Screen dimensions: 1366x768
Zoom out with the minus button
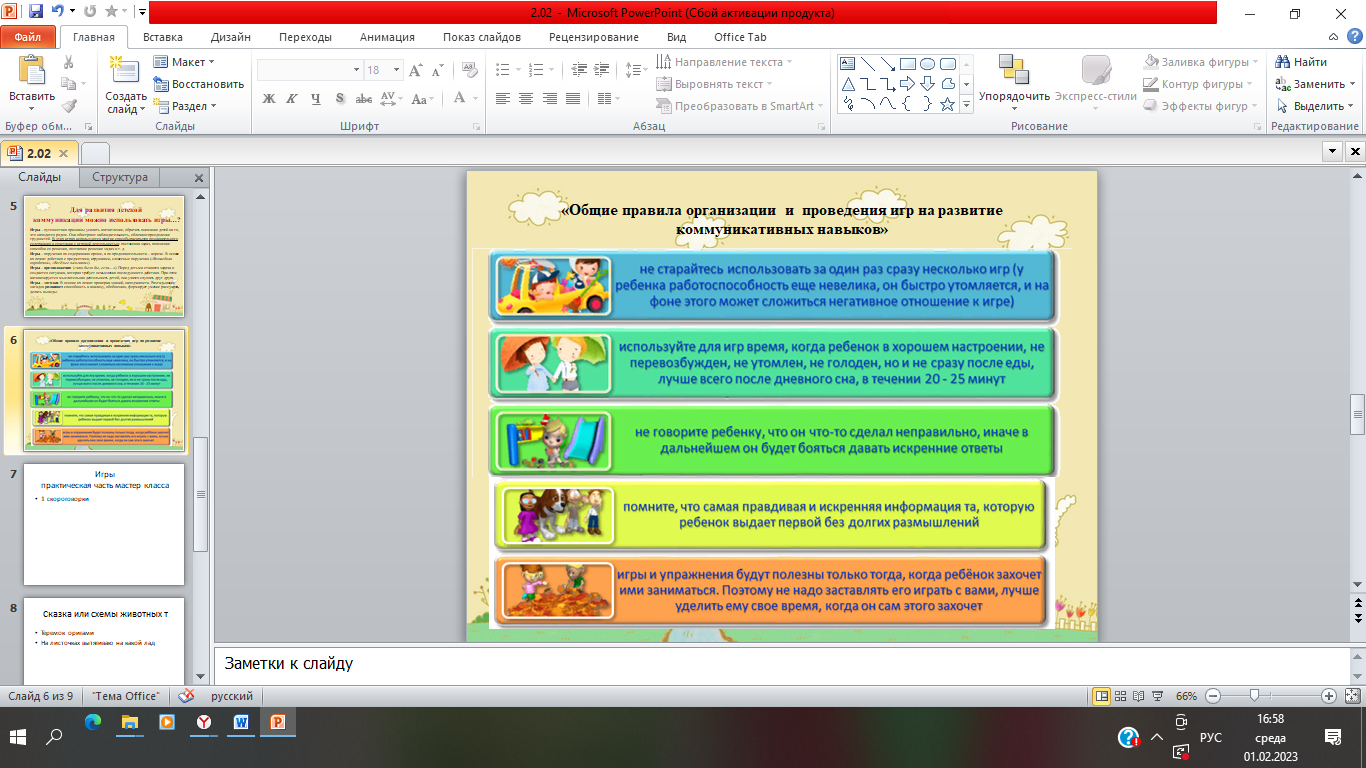pyautogui.click(x=1213, y=696)
